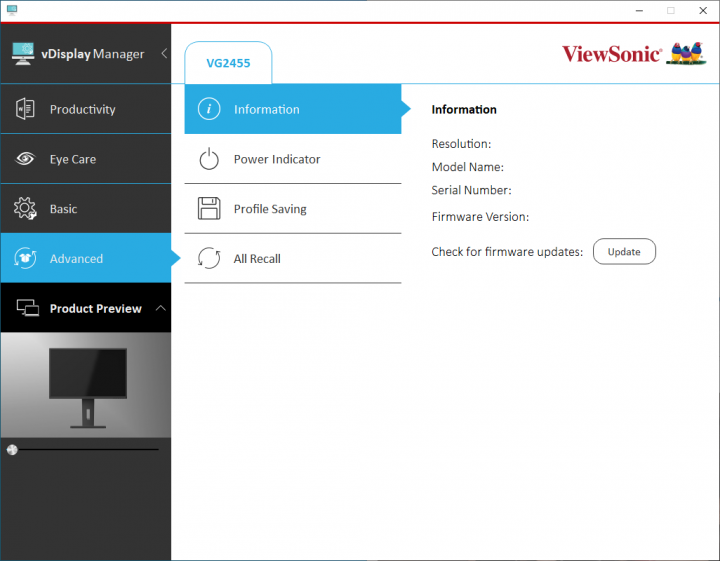Screen dimensions: 720x561
Task: Click the 'Firmware Version:' label
Action: point(480,217)
